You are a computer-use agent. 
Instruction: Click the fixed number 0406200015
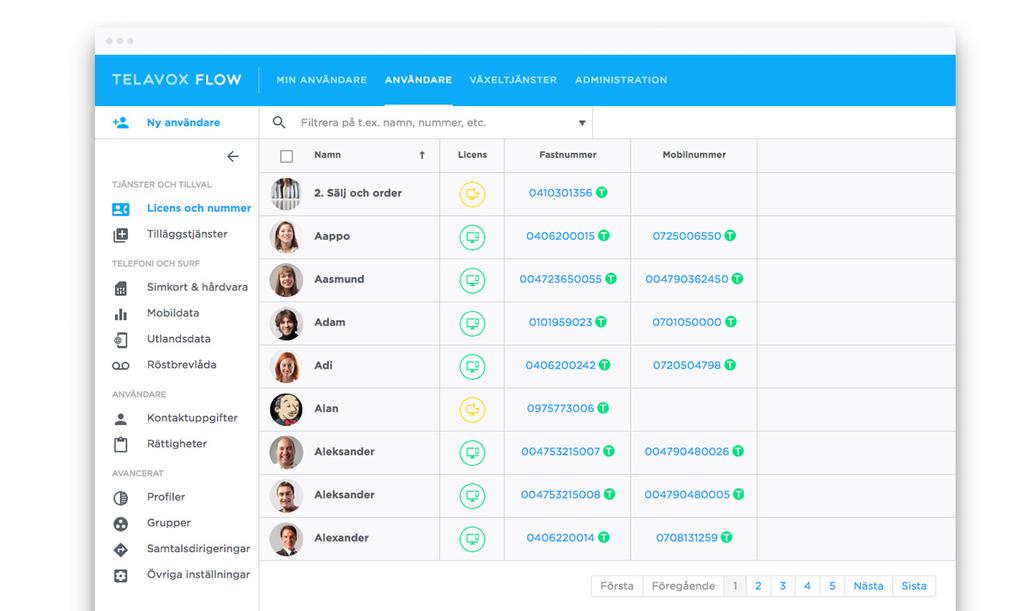(560, 236)
